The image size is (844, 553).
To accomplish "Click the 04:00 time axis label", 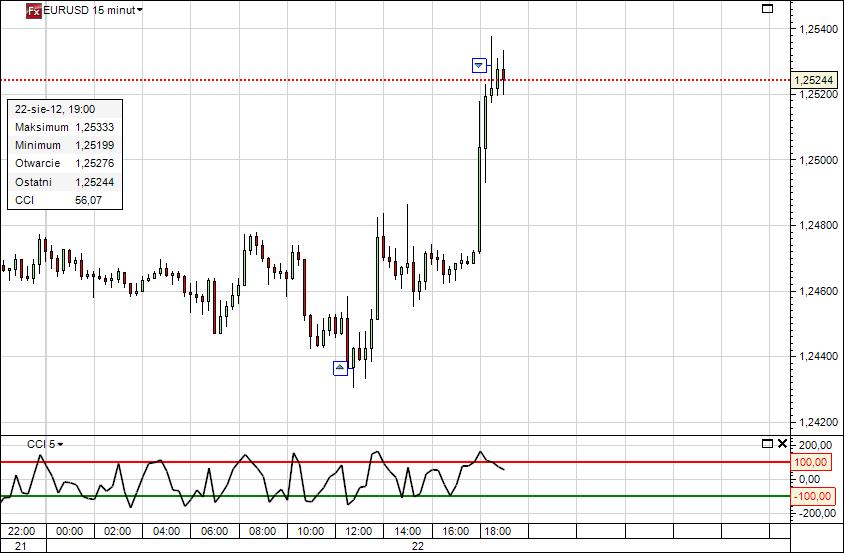I will click(166, 531).
